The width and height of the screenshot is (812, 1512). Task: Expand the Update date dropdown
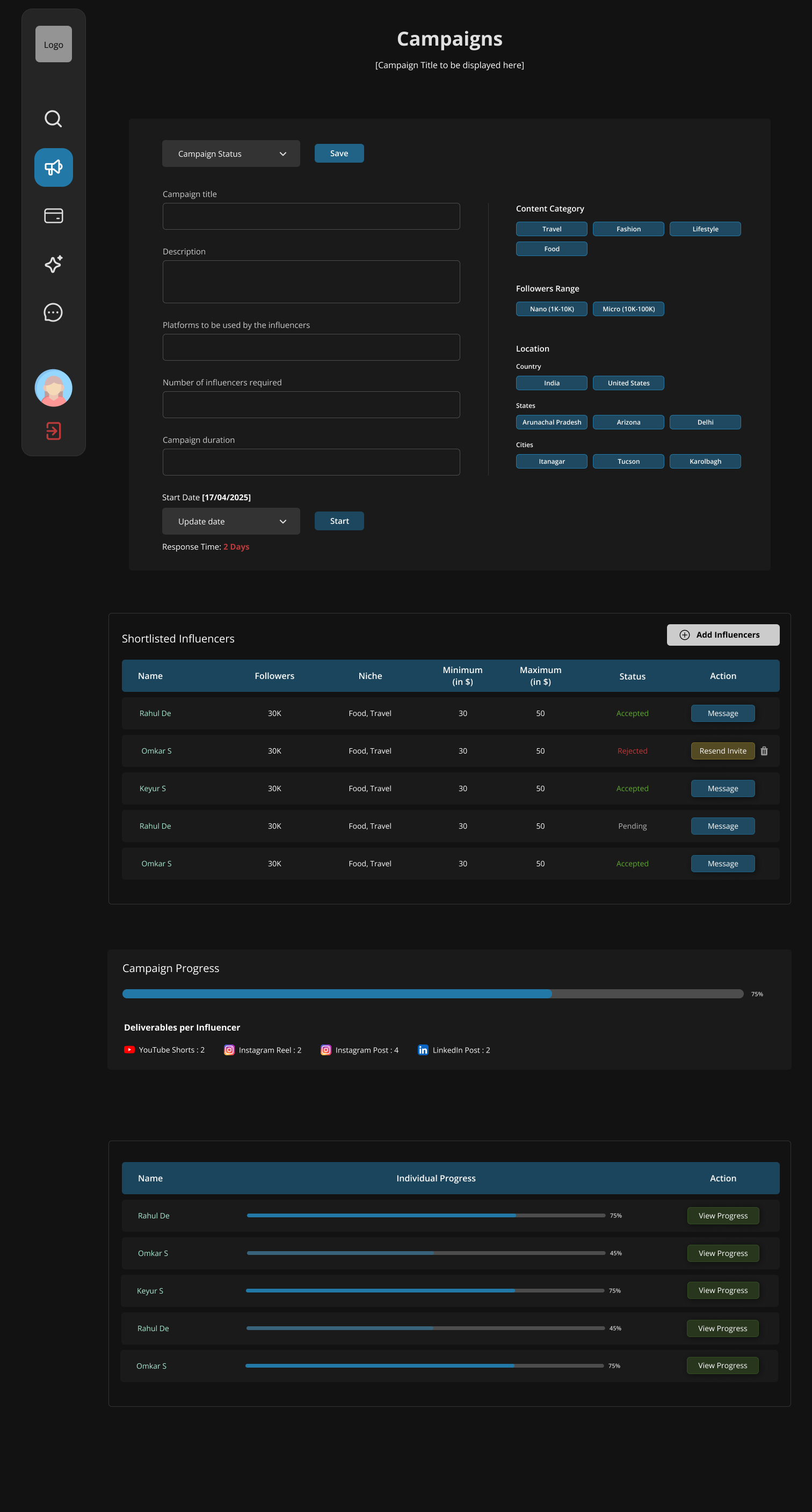[231, 521]
